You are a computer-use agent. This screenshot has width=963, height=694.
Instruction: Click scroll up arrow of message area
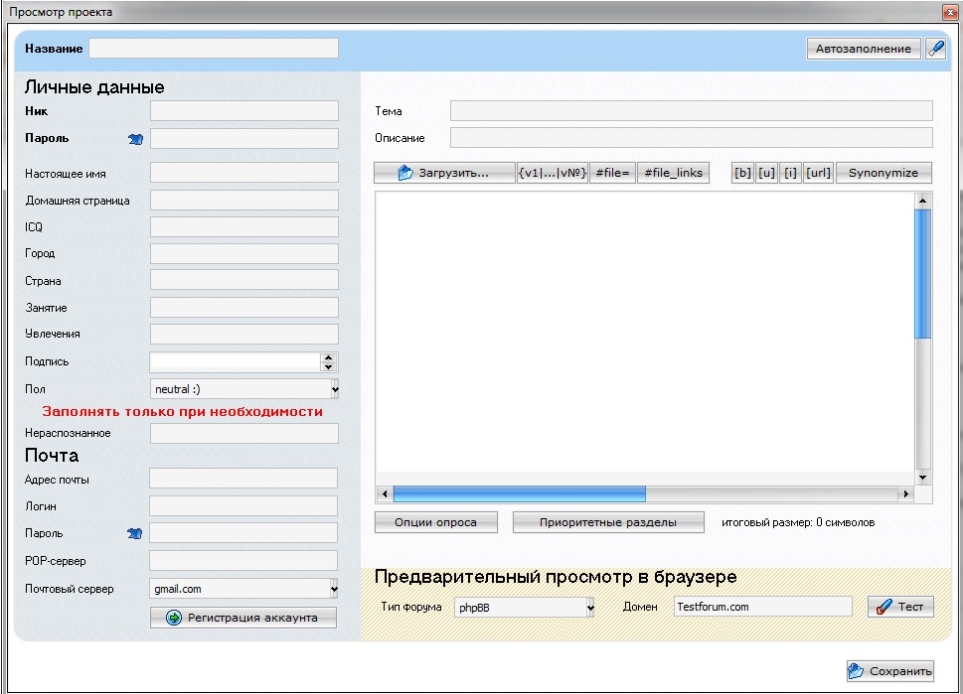pyautogui.click(x=922, y=201)
